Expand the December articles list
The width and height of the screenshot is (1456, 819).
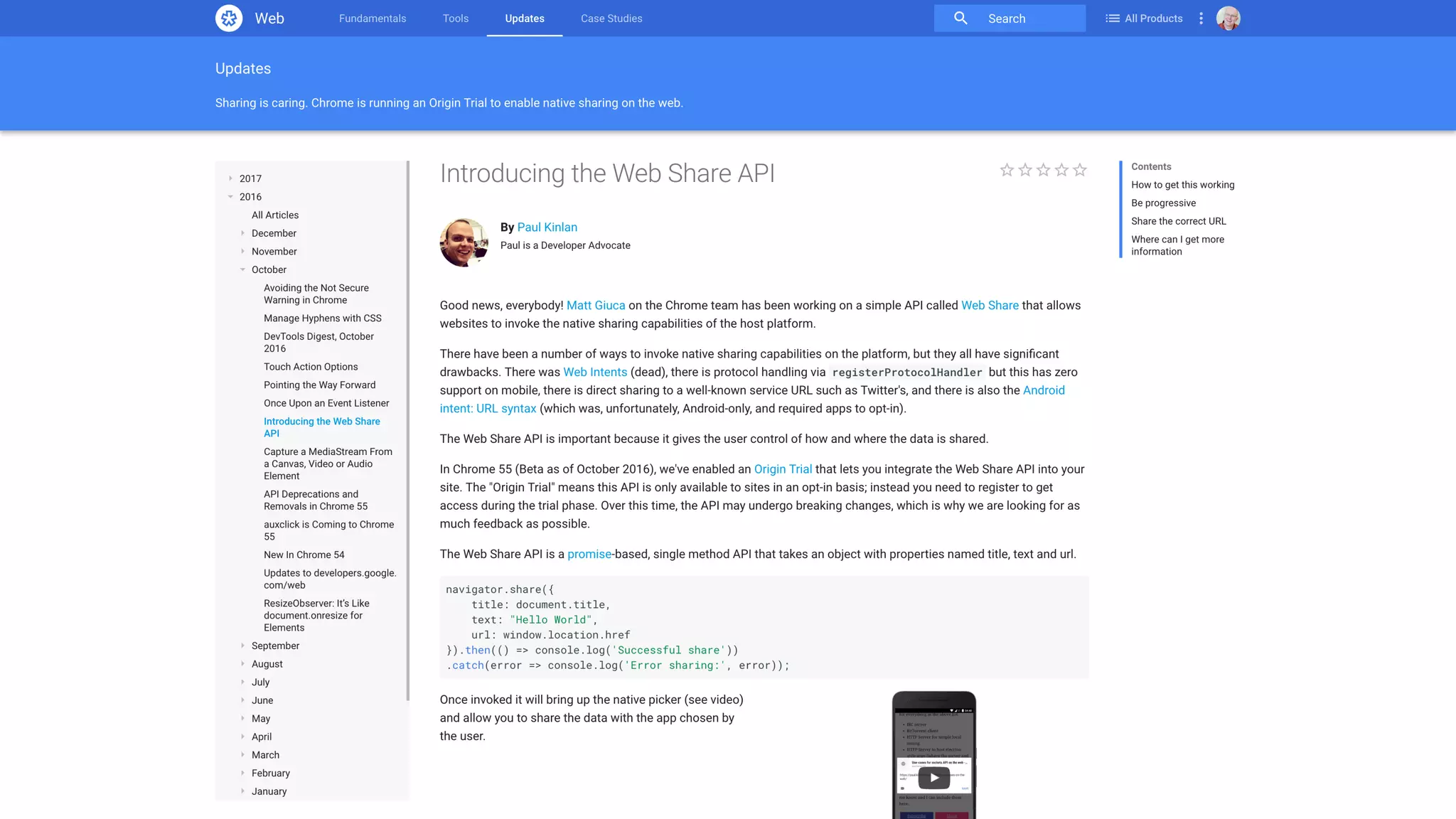point(242,233)
